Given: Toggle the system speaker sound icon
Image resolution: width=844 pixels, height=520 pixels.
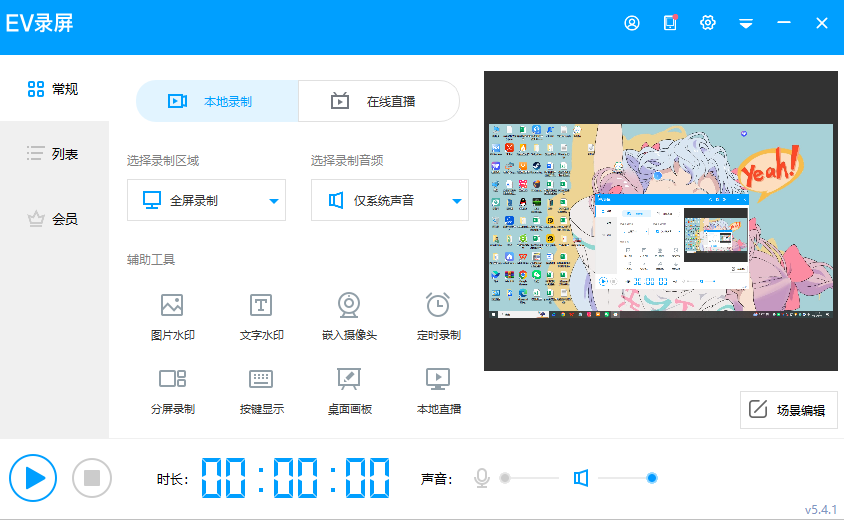Looking at the screenshot, I should [x=581, y=478].
